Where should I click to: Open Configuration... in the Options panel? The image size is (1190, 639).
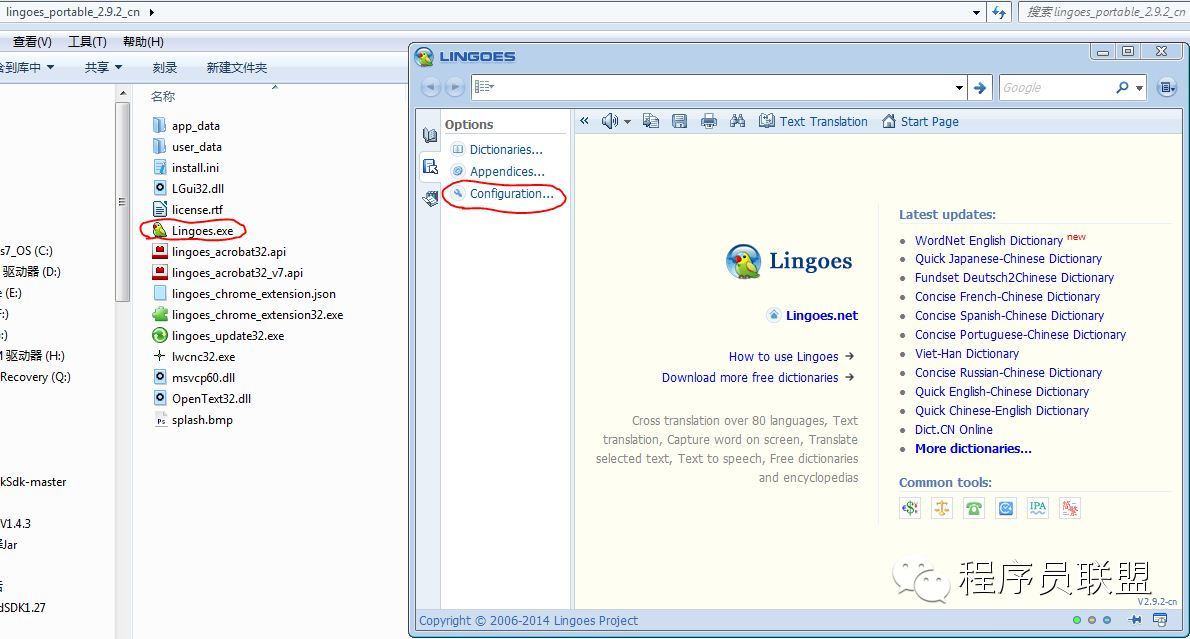pos(512,194)
